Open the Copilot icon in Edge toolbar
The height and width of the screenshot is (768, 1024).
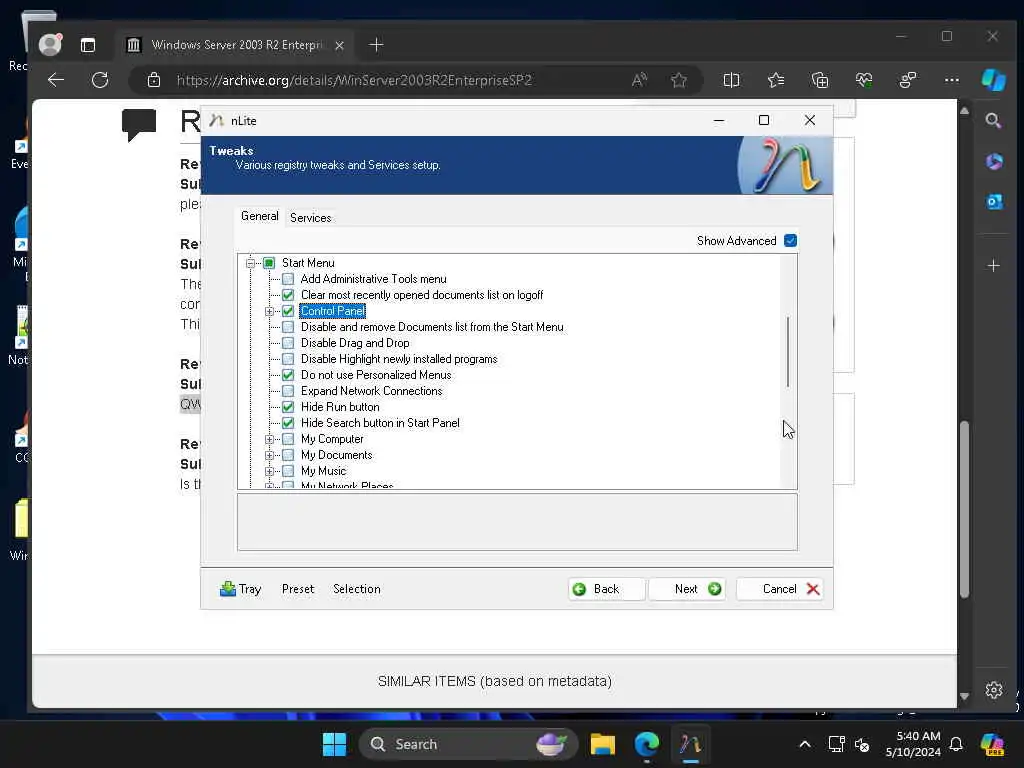993,80
